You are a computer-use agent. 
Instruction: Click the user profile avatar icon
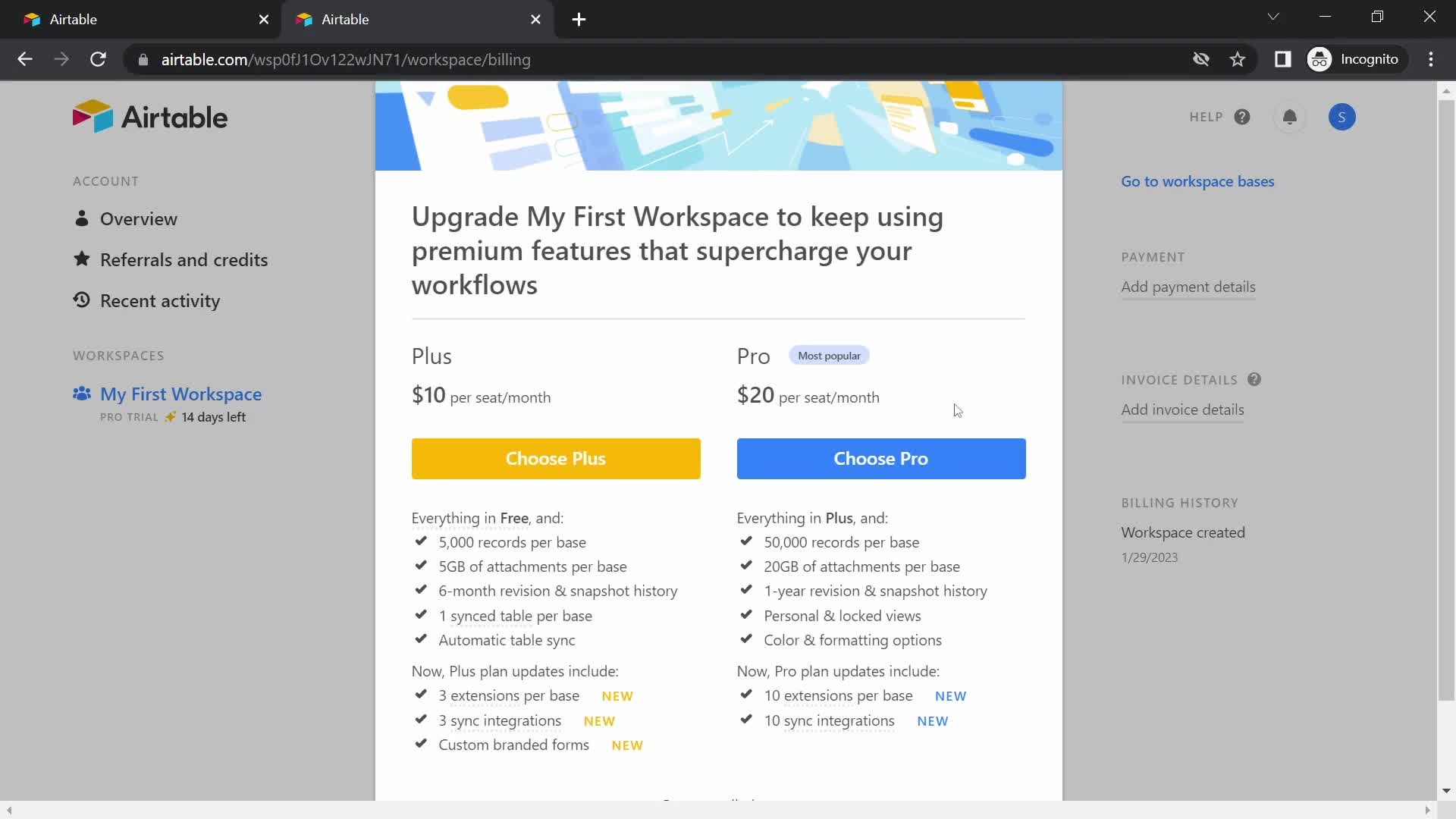pyautogui.click(x=1342, y=117)
